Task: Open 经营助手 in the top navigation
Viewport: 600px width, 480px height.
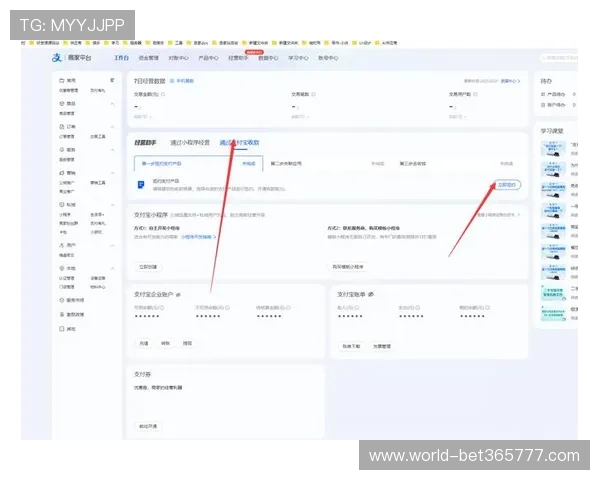Action: click(x=238, y=58)
